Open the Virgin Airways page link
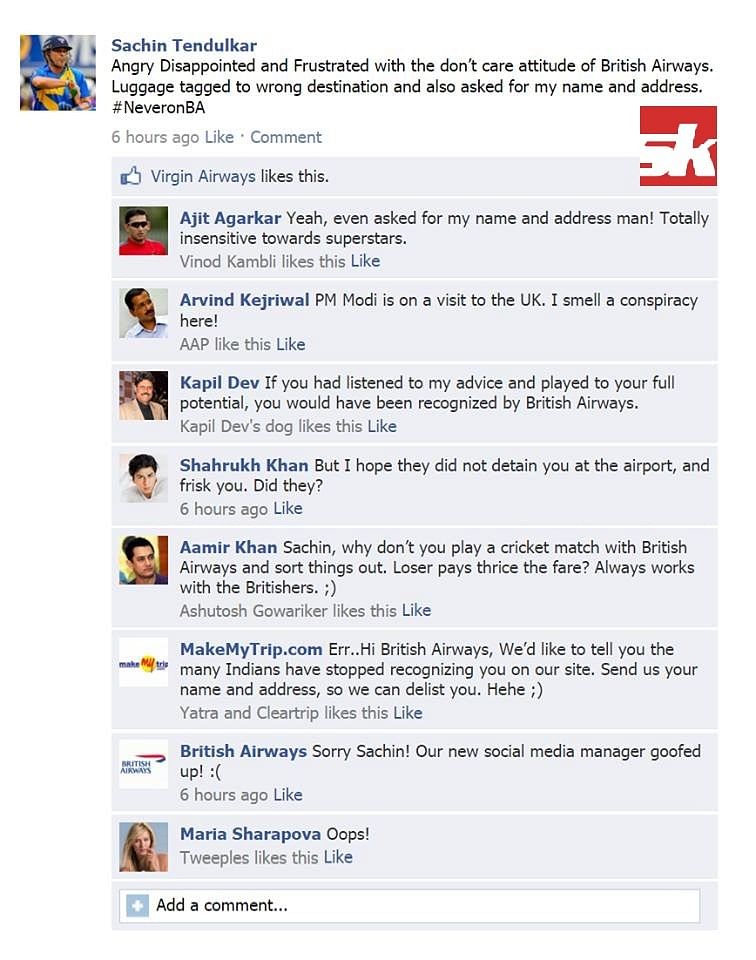 (x=203, y=176)
